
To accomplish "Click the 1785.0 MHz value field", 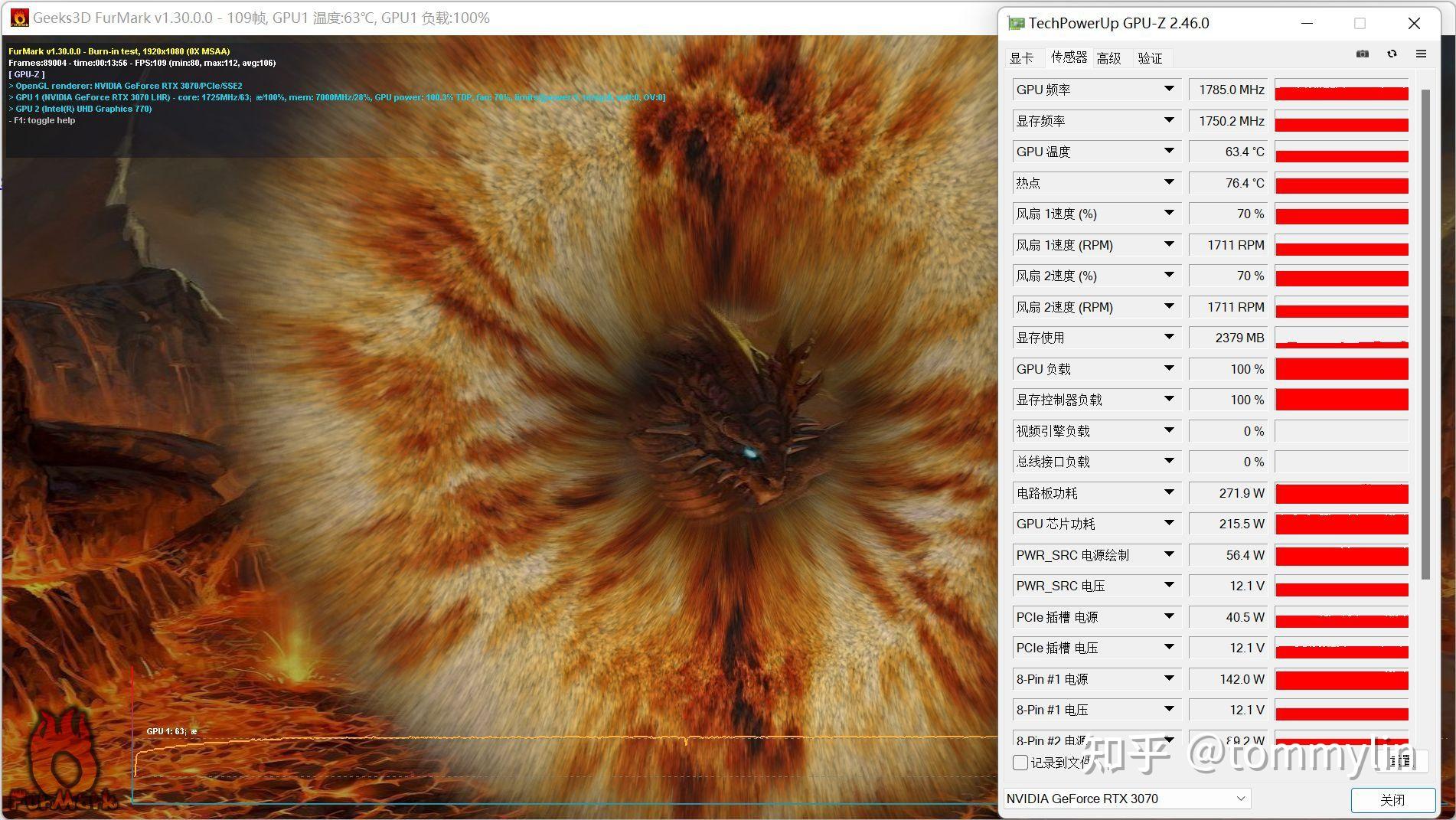I will pyautogui.click(x=1229, y=90).
